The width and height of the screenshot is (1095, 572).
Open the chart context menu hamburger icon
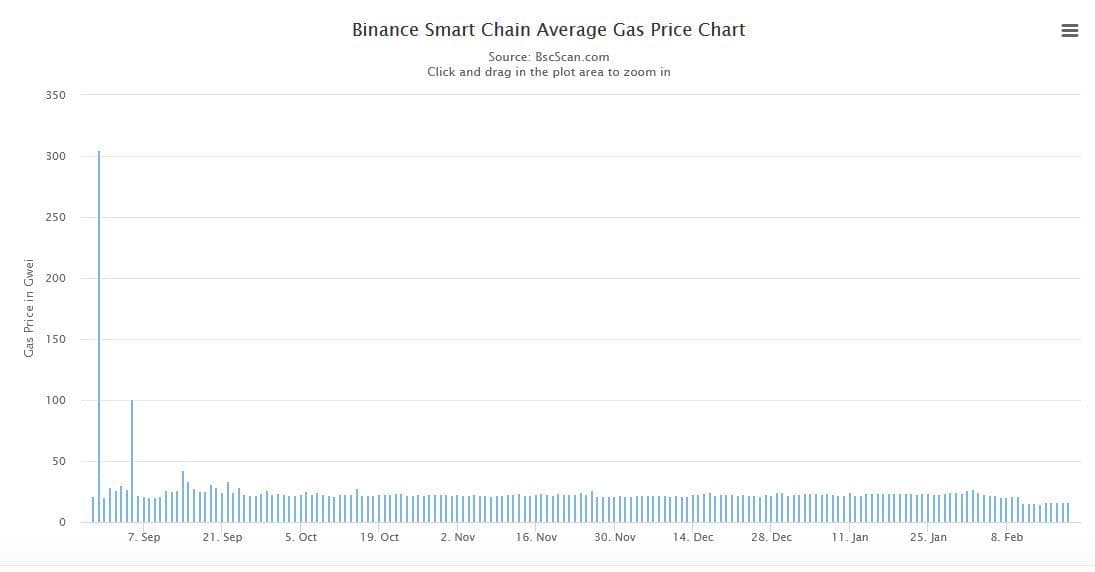click(x=1069, y=30)
